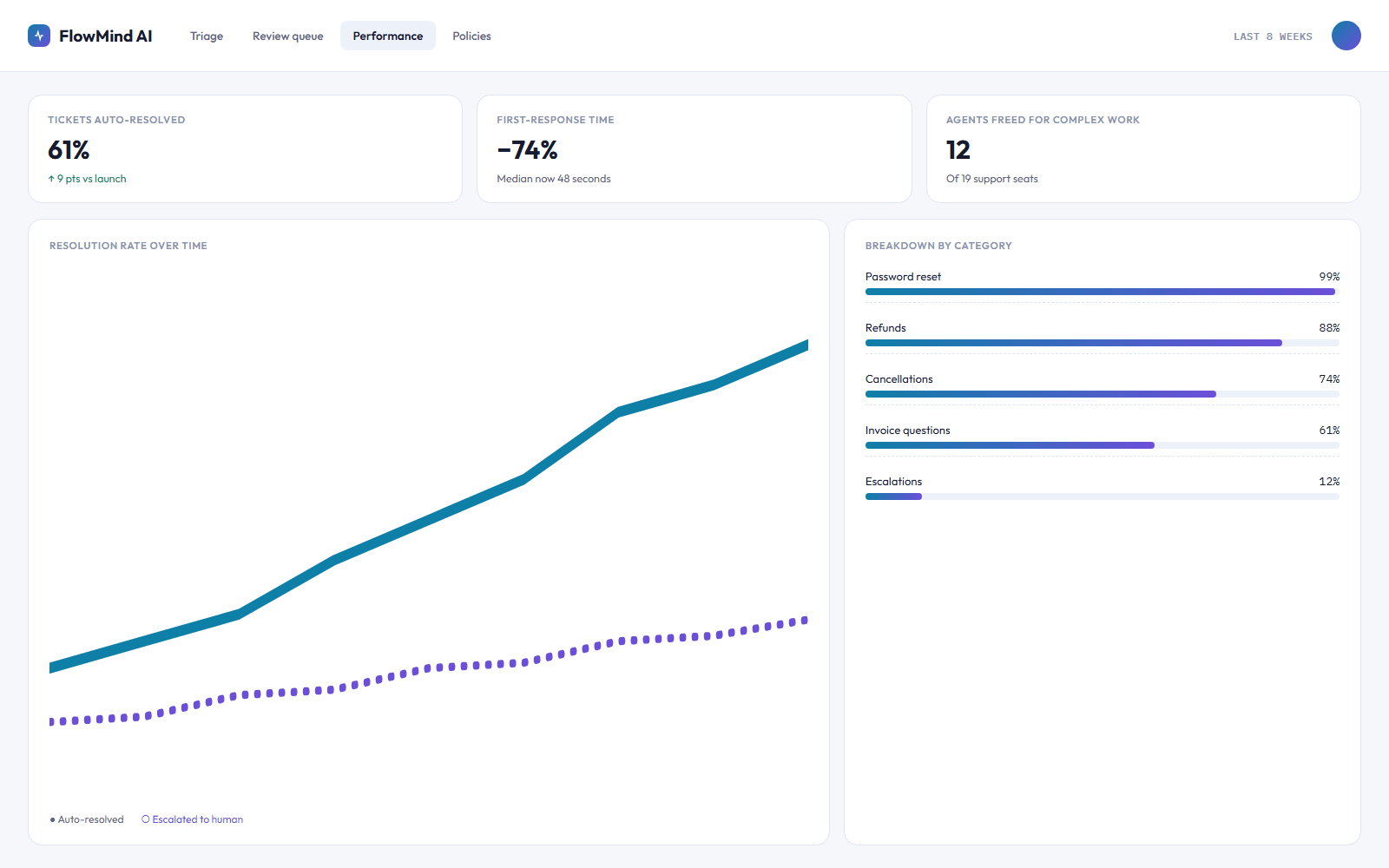Viewport: 1389px width, 868px height.
Task: Click the Refunds progress bar
Action: [x=1102, y=343]
